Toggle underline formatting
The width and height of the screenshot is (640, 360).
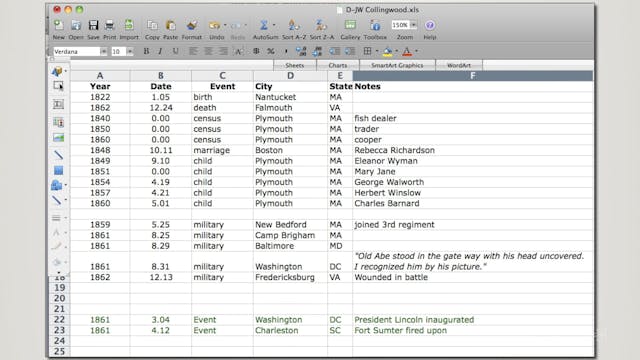pos(175,51)
